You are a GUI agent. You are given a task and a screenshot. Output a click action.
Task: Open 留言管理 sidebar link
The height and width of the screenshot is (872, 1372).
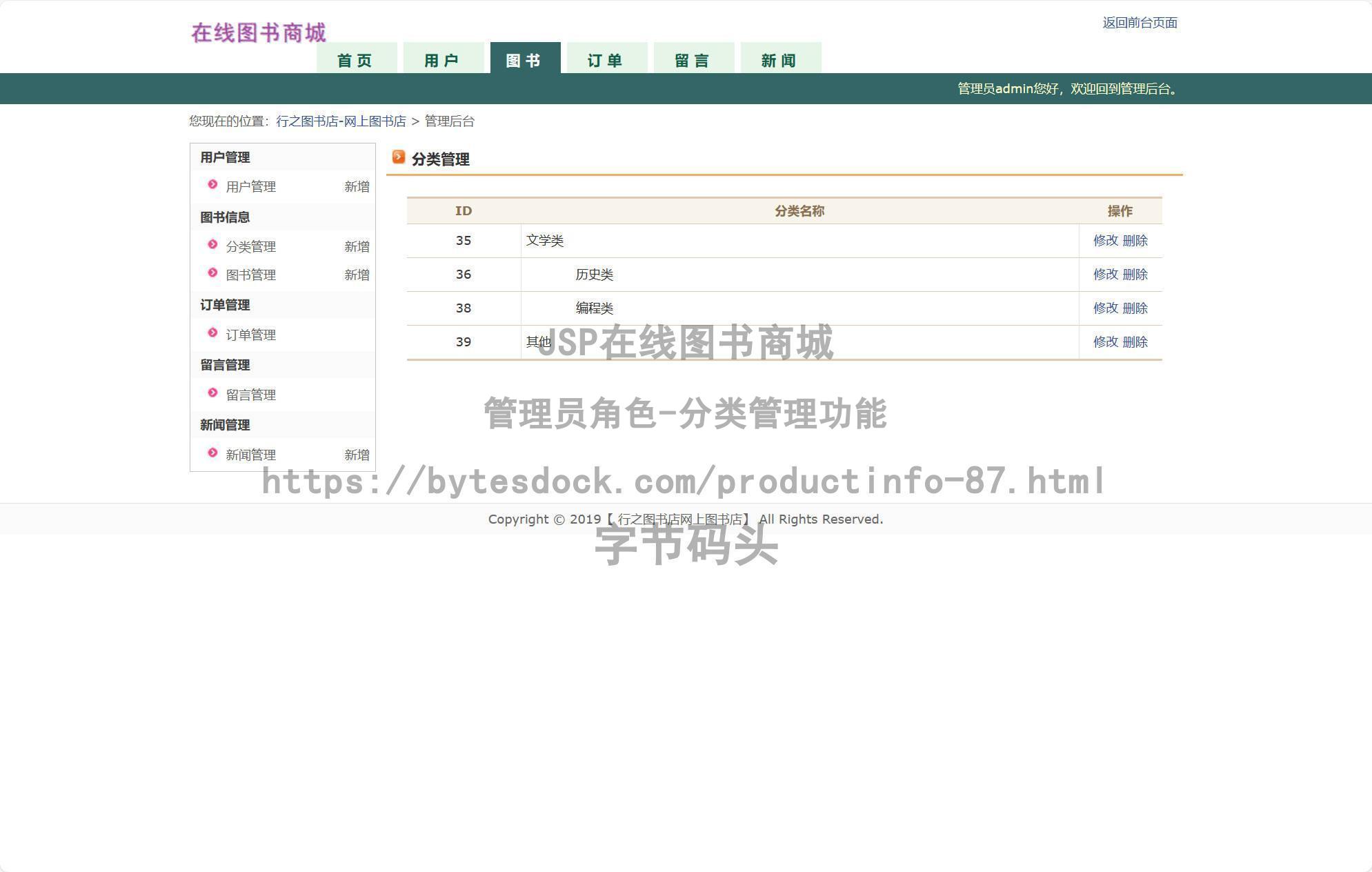(x=251, y=395)
